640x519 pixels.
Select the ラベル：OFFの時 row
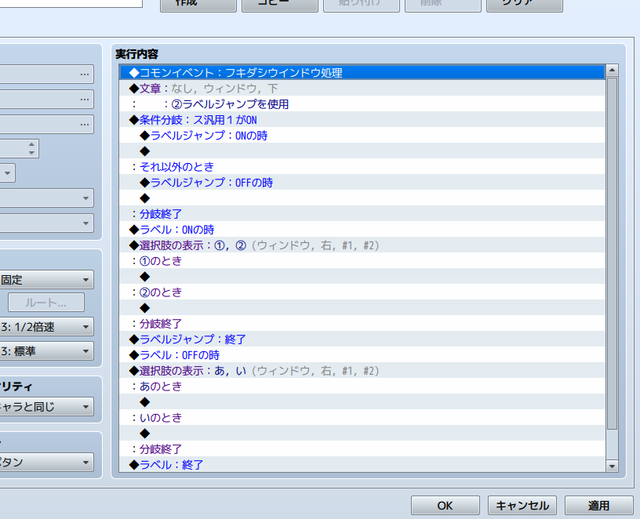point(362,355)
